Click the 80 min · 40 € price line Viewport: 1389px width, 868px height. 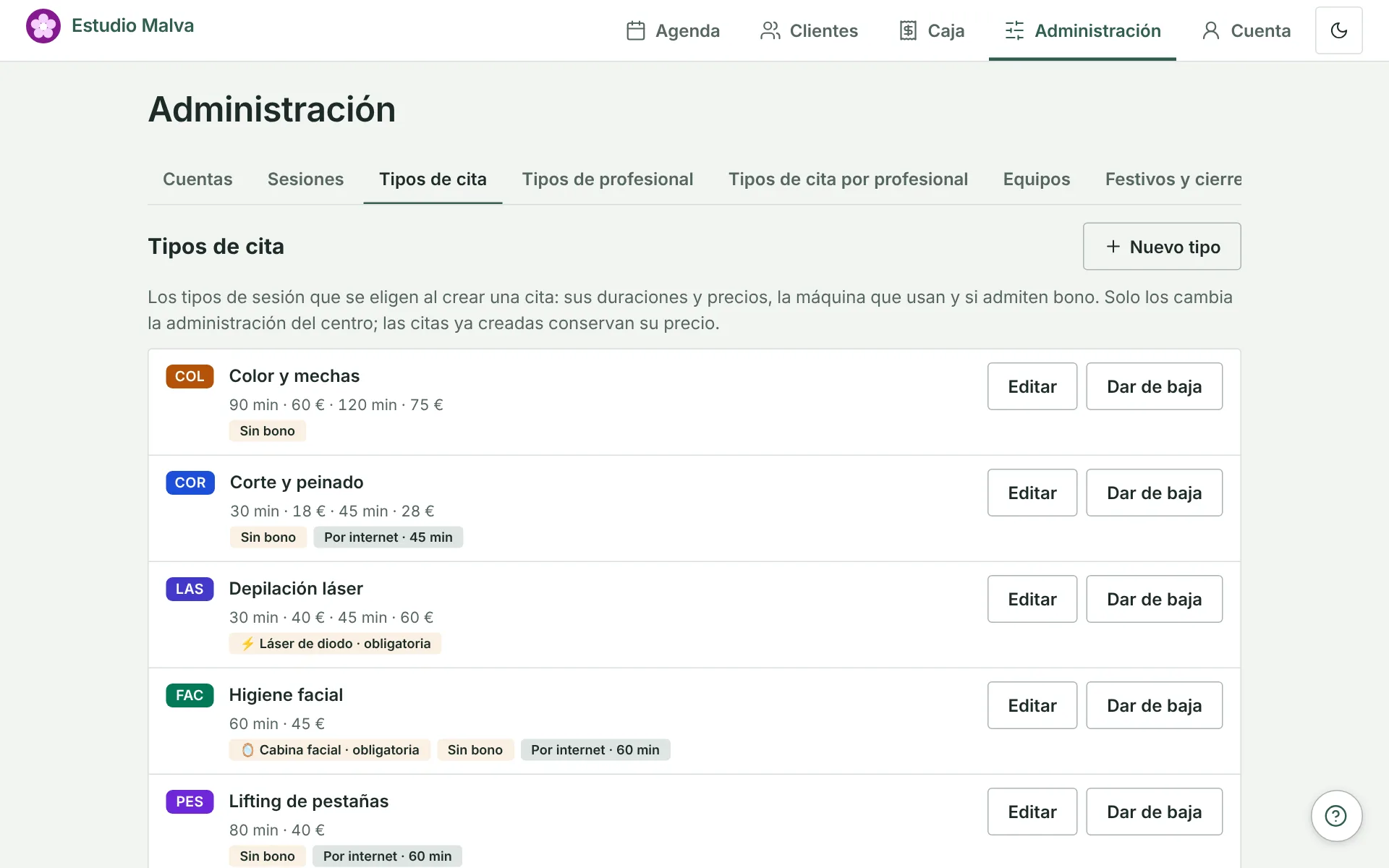277,830
